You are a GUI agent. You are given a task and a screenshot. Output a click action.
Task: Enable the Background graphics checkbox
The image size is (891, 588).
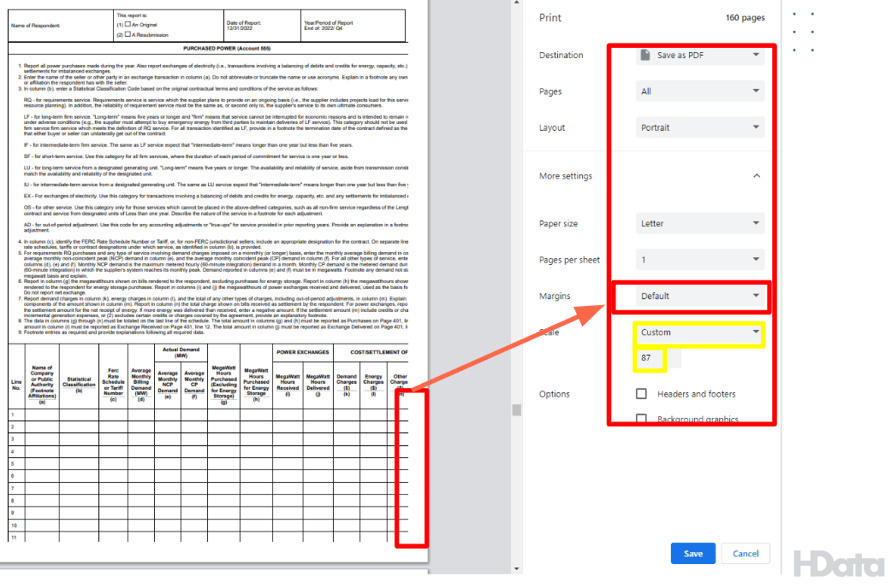pyautogui.click(x=641, y=419)
